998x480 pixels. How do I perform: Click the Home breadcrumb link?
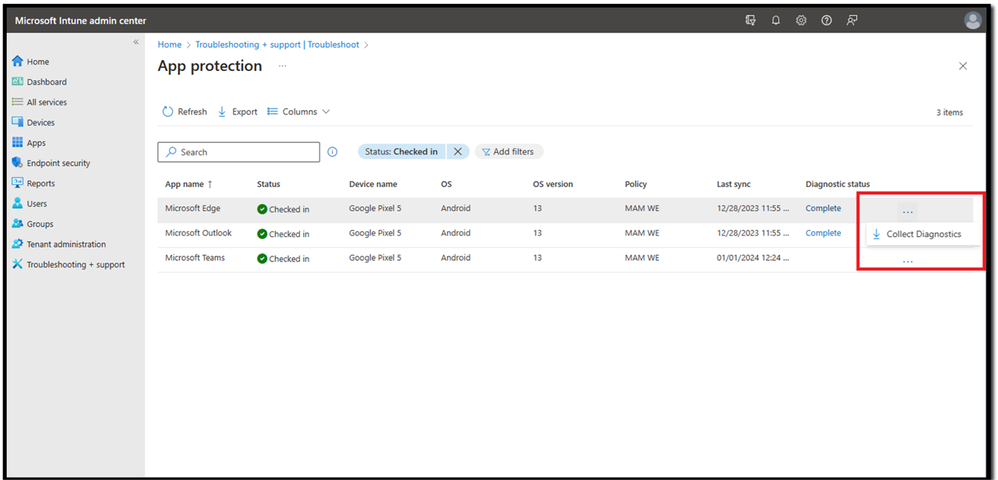click(169, 45)
